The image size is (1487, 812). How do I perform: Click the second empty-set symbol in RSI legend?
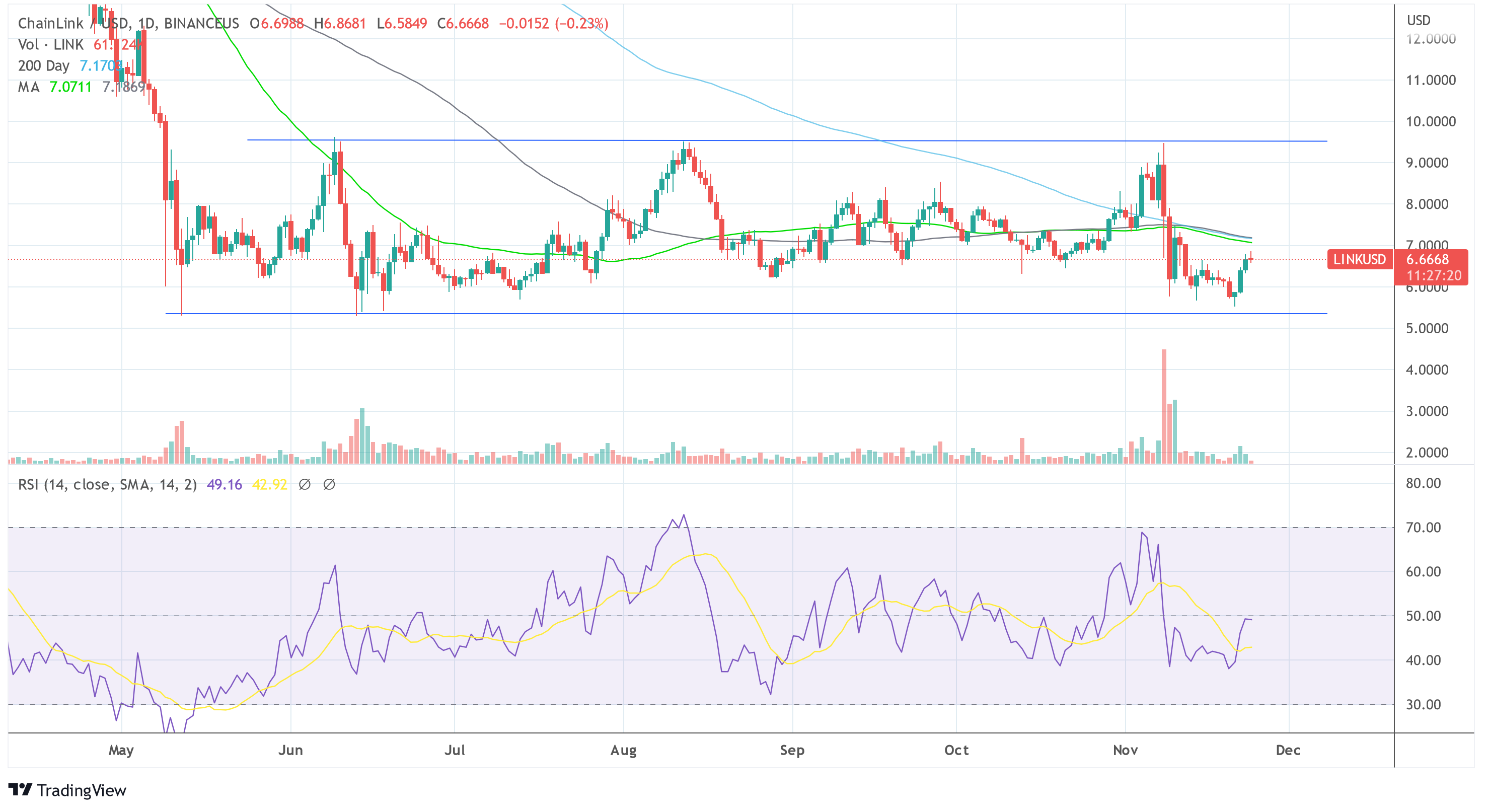(329, 485)
